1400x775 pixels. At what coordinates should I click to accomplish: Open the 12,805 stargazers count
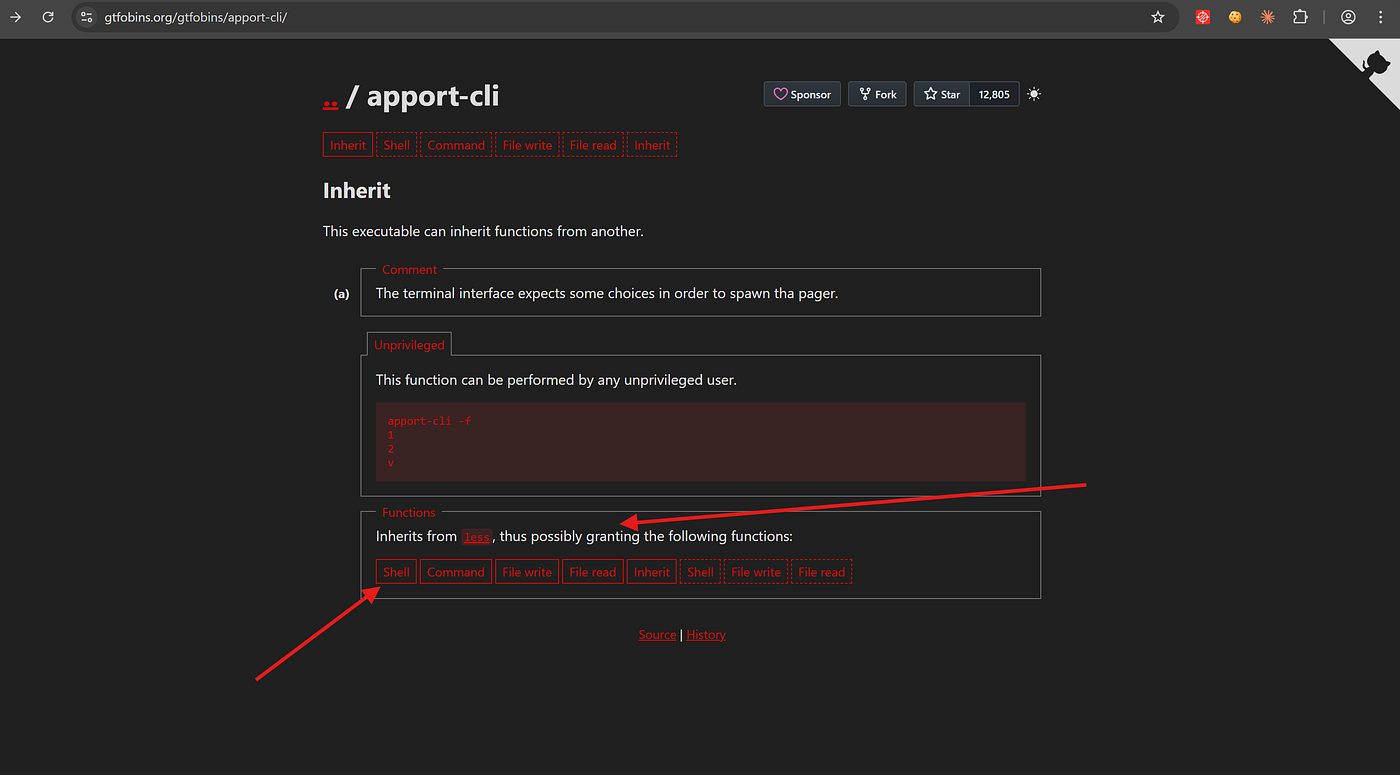[994, 94]
